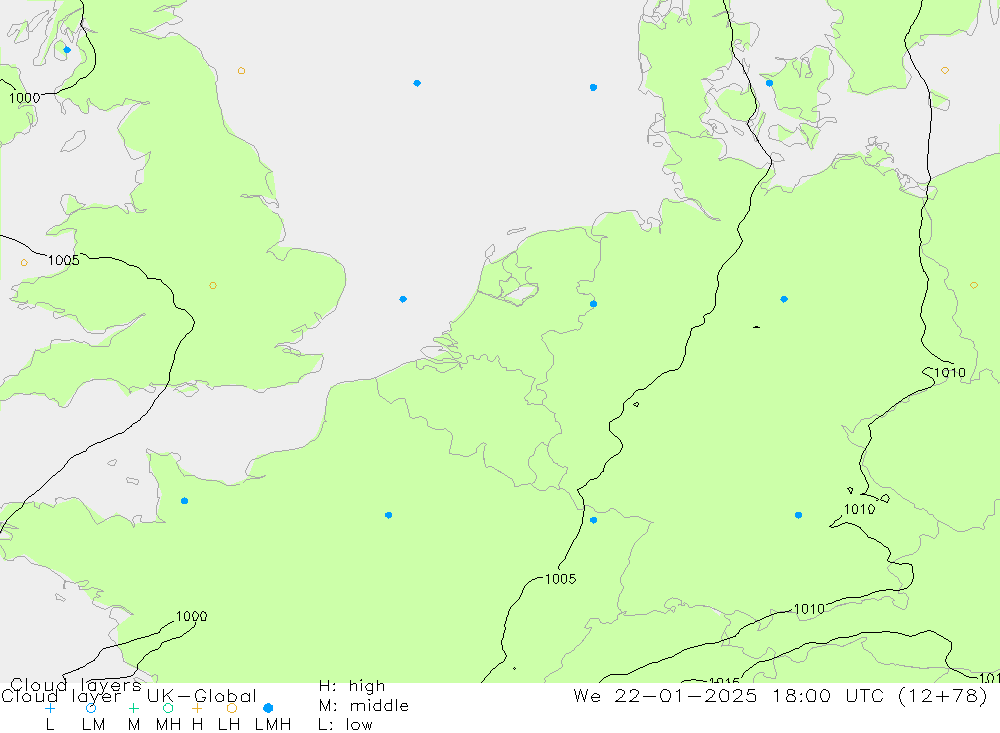Select the blue marker over the Danish islands
1000x733 pixels.
[769, 83]
